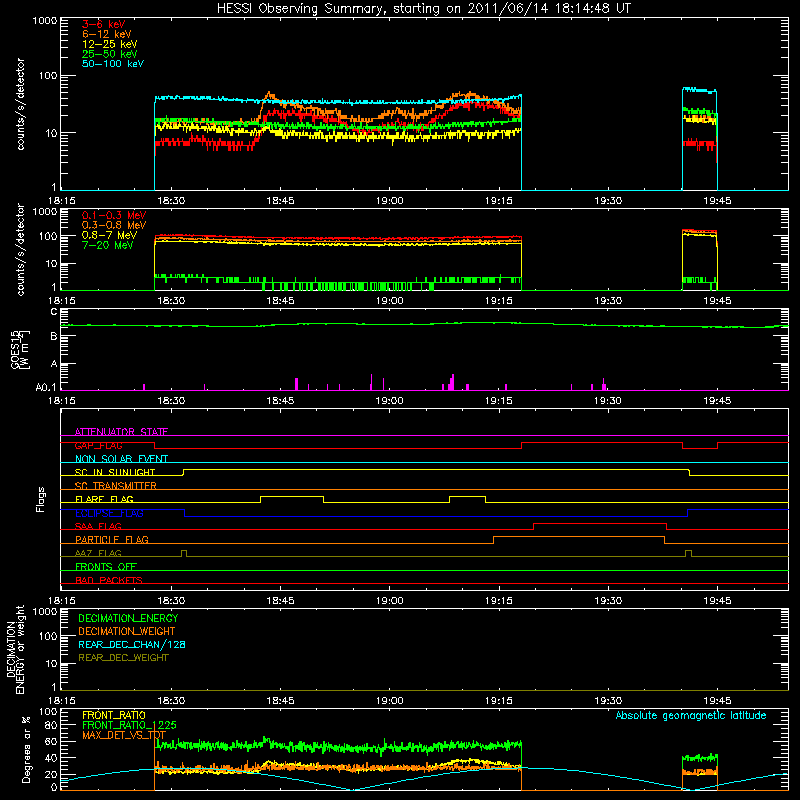Click the SAA_FLAG label
The width and height of the screenshot is (800, 800).
pos(98,526)
